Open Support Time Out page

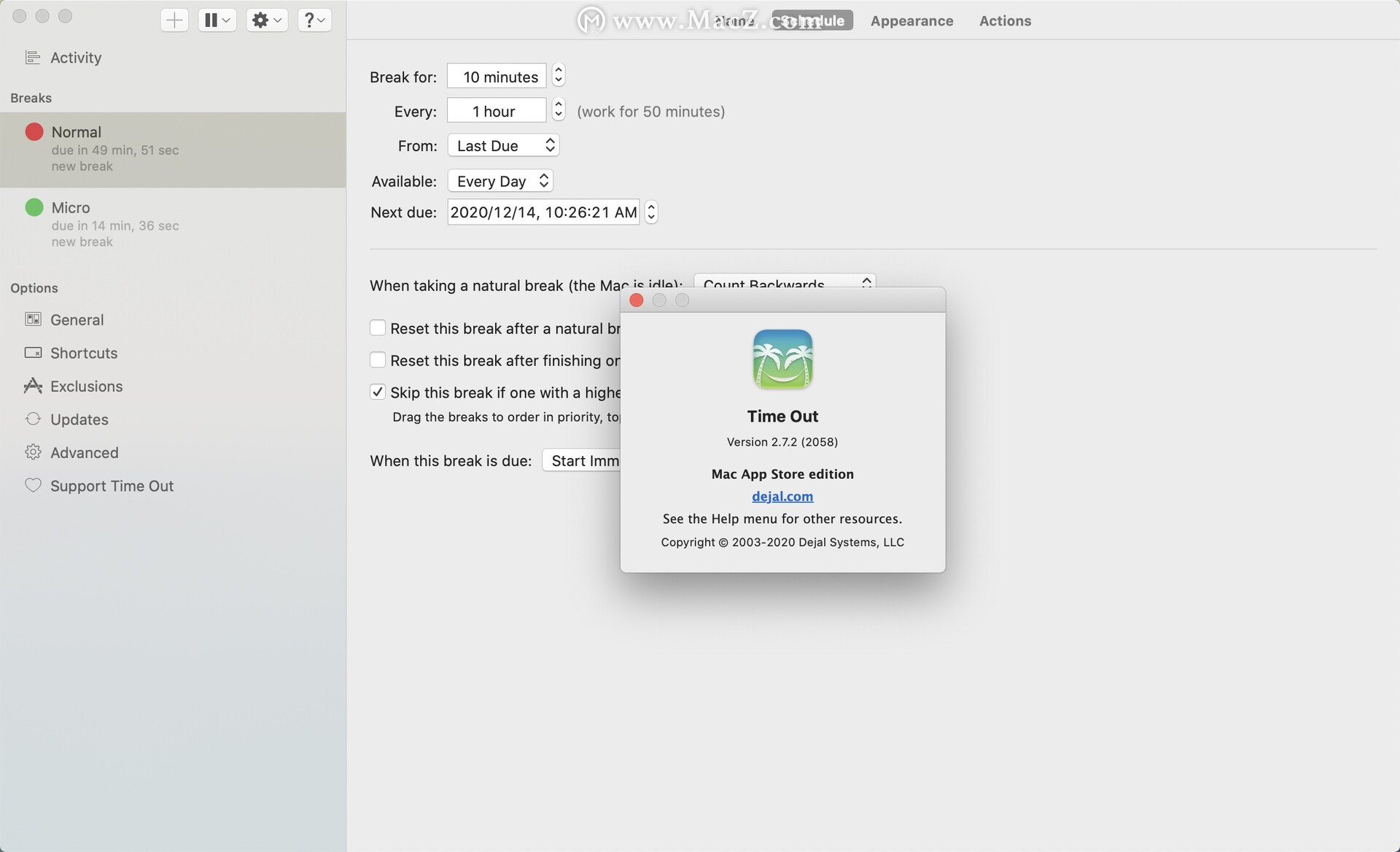coord(112,486)
